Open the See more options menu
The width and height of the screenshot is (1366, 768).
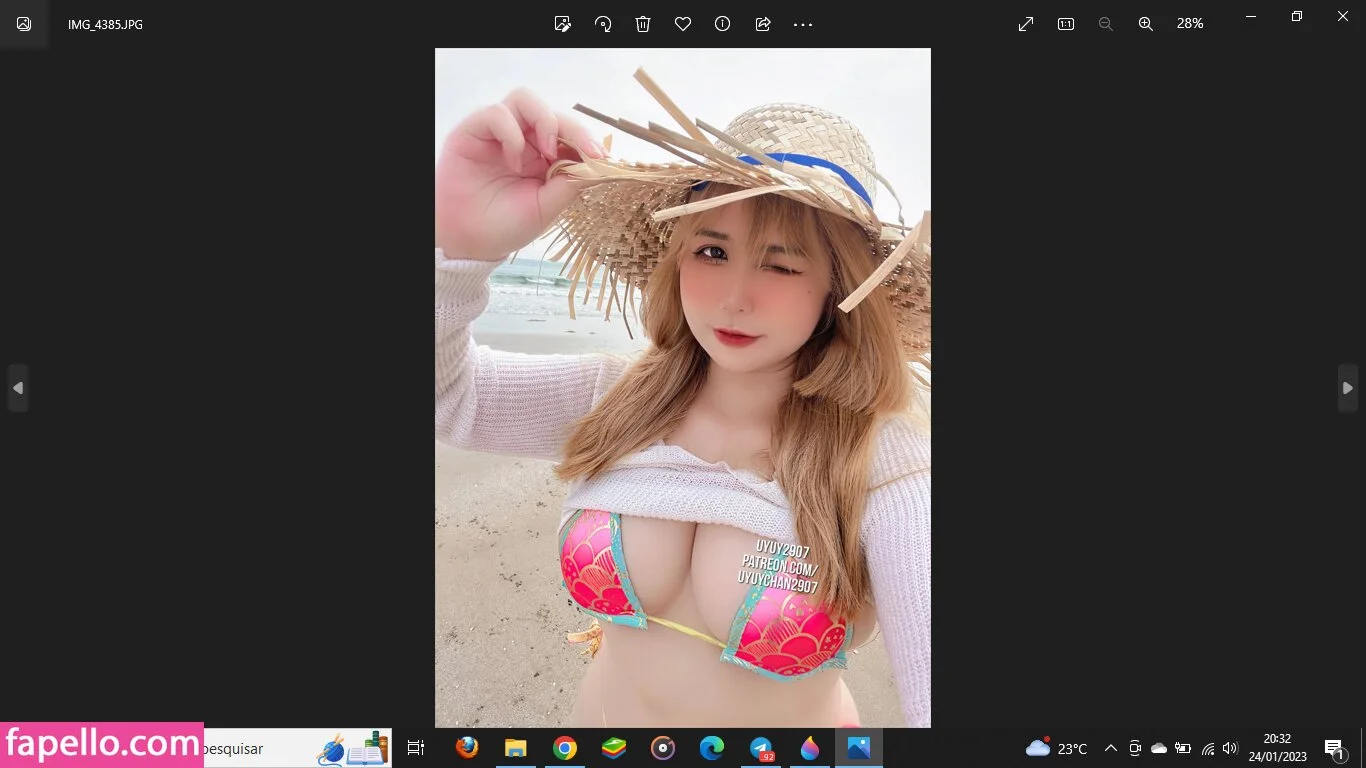803,24
